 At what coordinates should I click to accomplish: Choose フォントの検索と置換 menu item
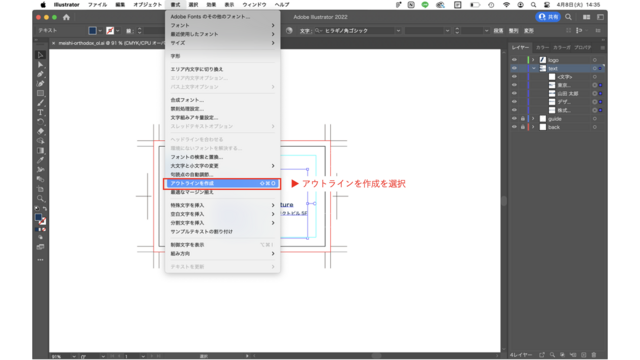(222, 157)
